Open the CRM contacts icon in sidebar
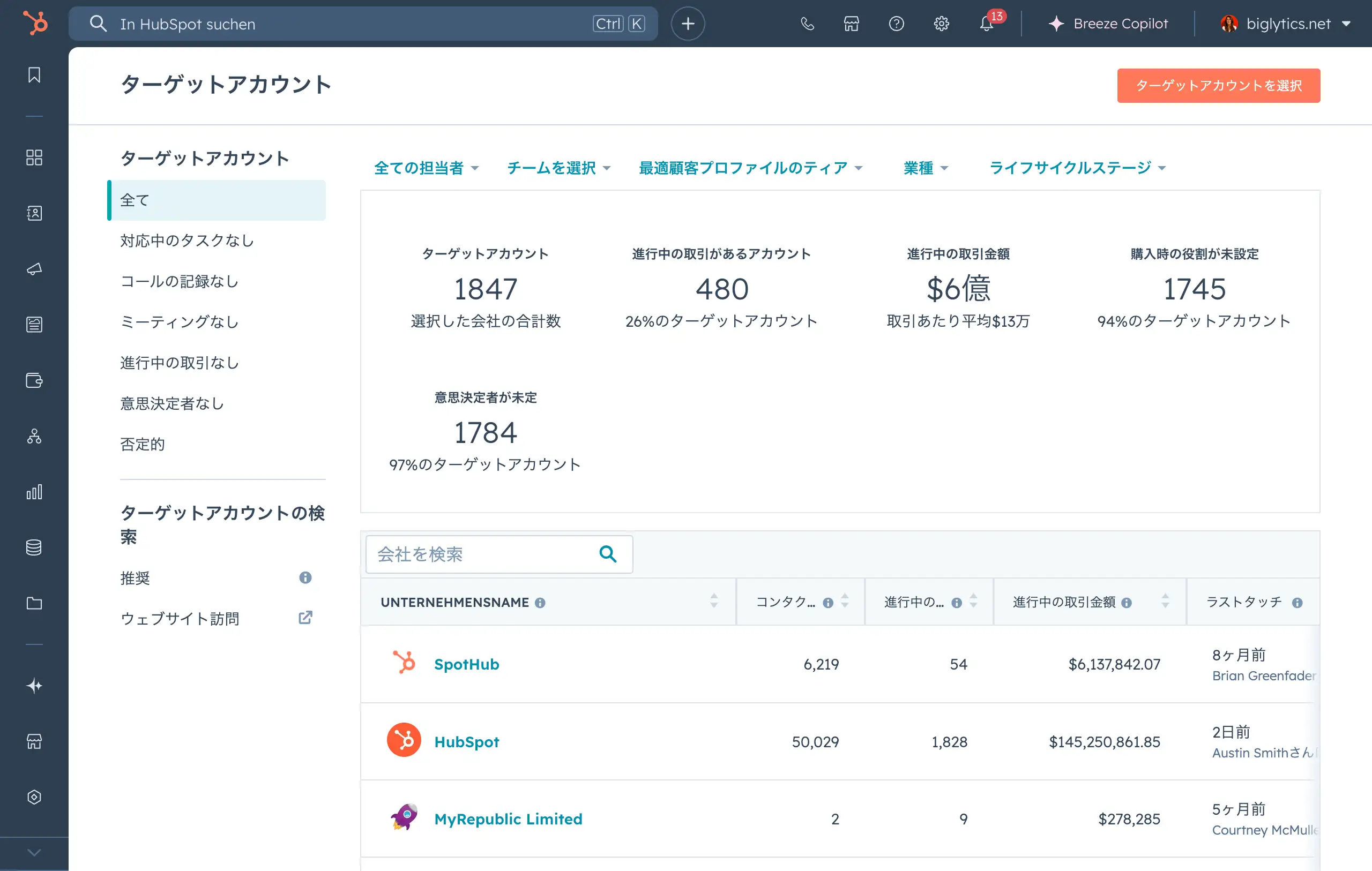This screenshot has width=1372, height=871. pyautogui.click(x=34, y=213)
